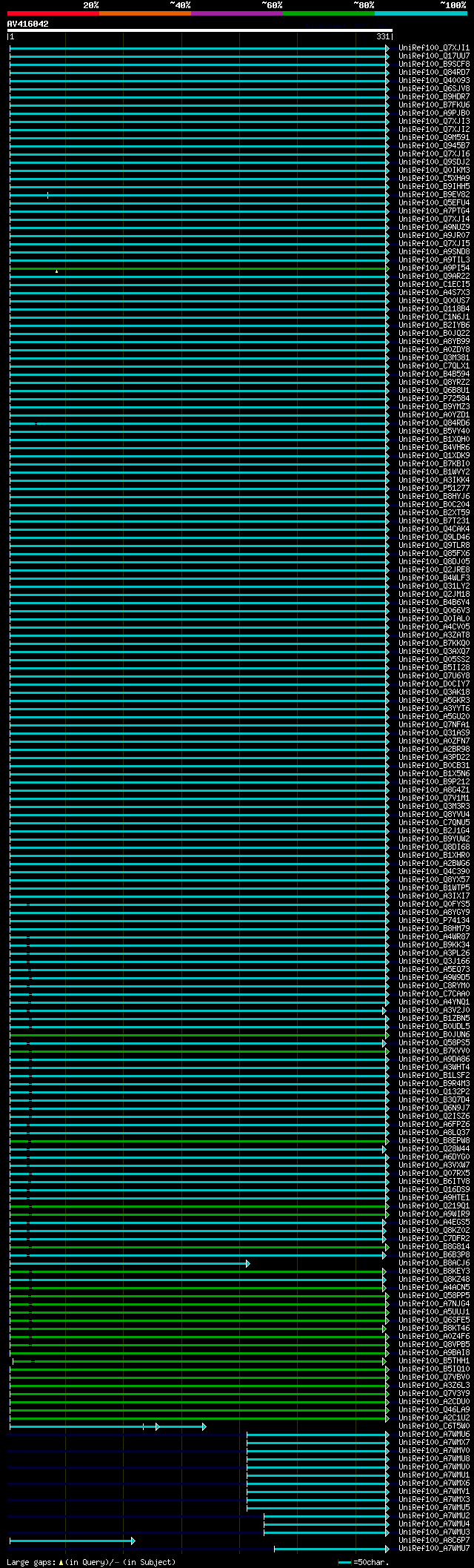Click the white query sequence bar under AV416042
Viewport: 474px width, 1568px height.
coord(199,30)
